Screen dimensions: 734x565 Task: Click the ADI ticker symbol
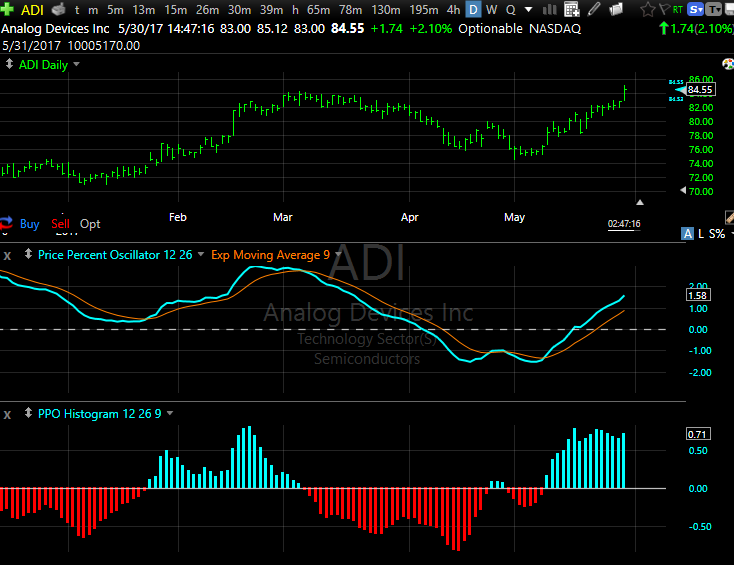[x=32, y=10]
